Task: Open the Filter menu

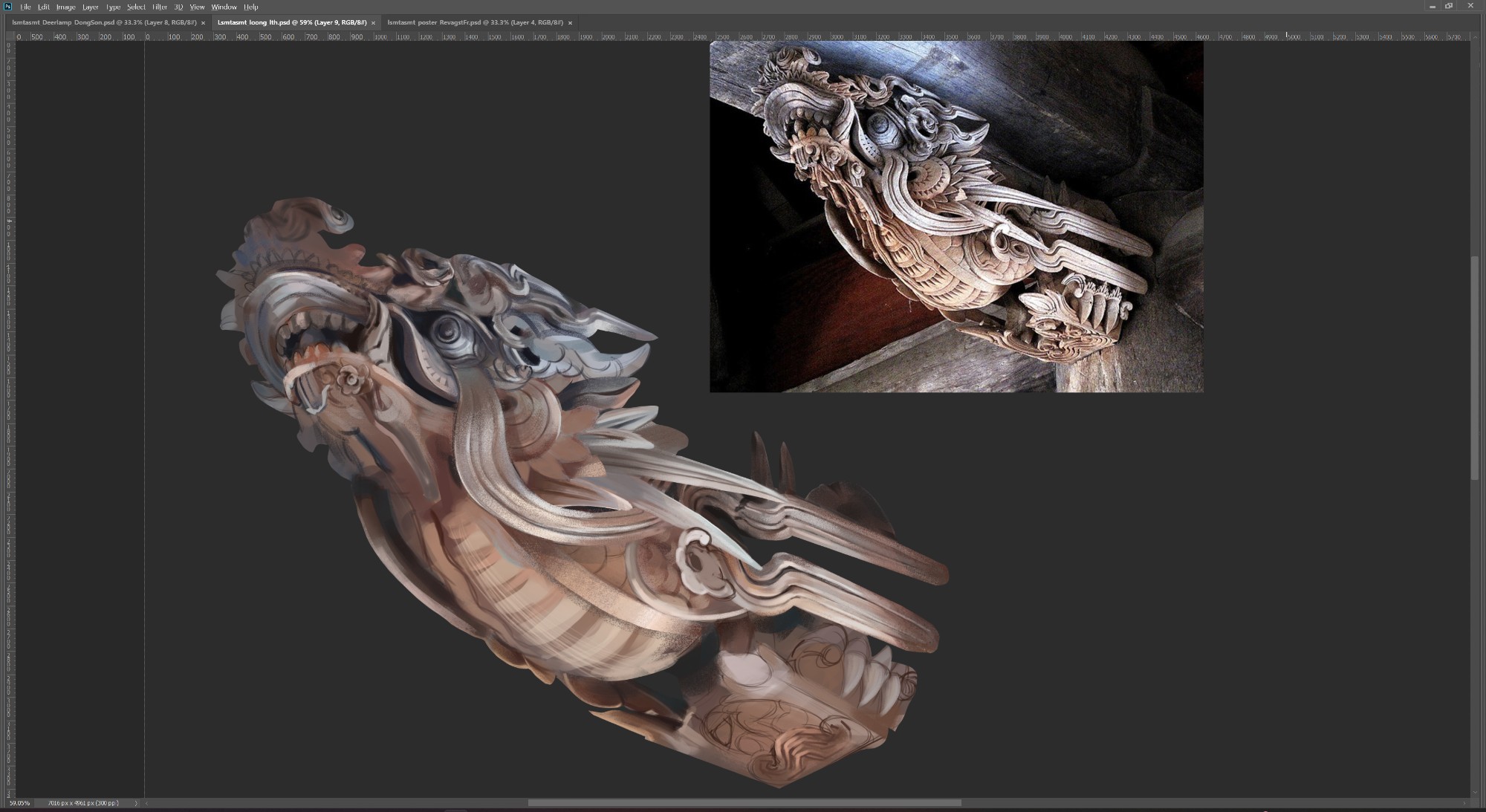Action: [160, 7]
